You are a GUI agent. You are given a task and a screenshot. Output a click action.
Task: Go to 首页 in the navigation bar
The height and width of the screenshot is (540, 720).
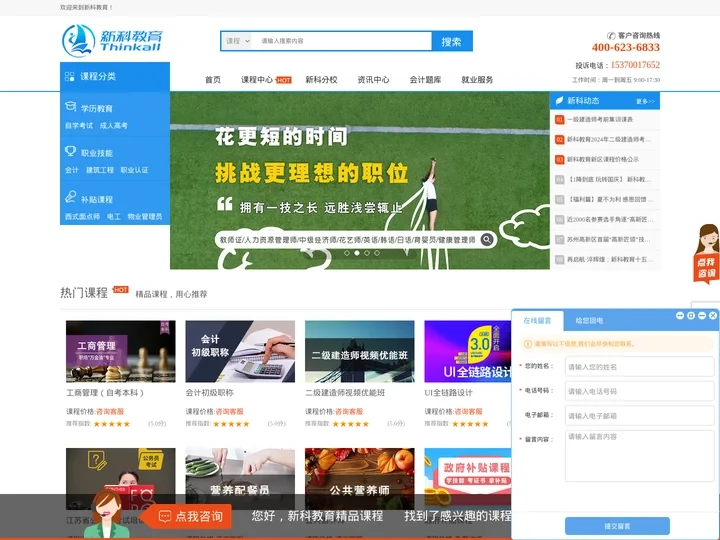[213, 80]
